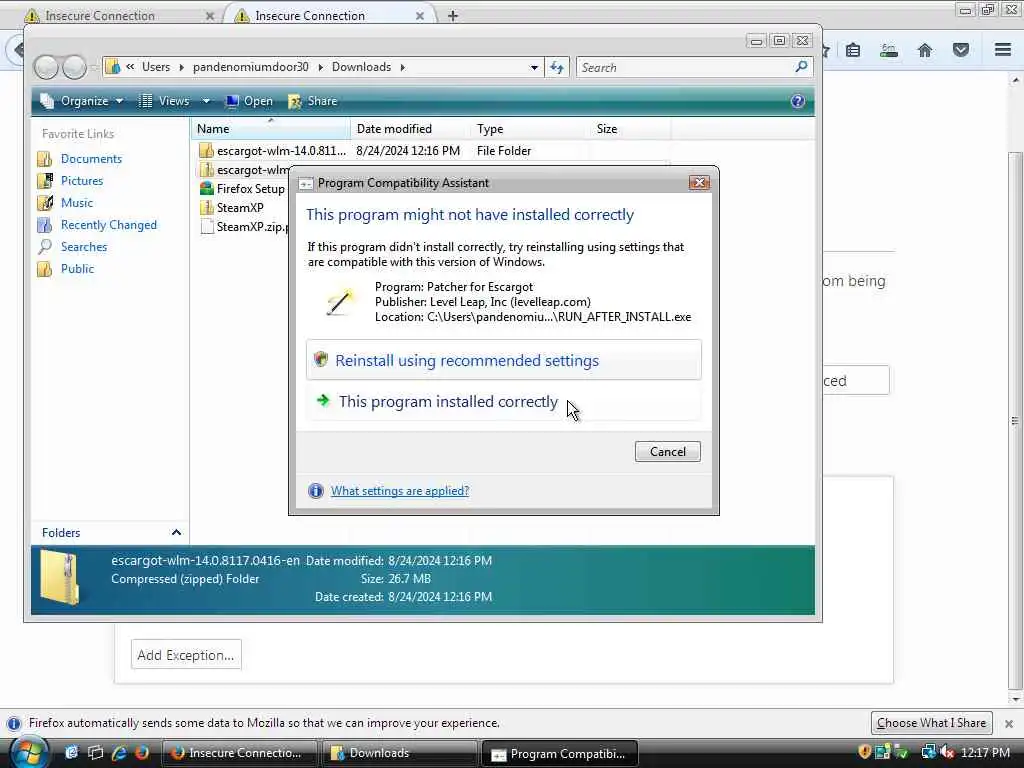Open the Firefox hamburger menu

coord(1003,50)
